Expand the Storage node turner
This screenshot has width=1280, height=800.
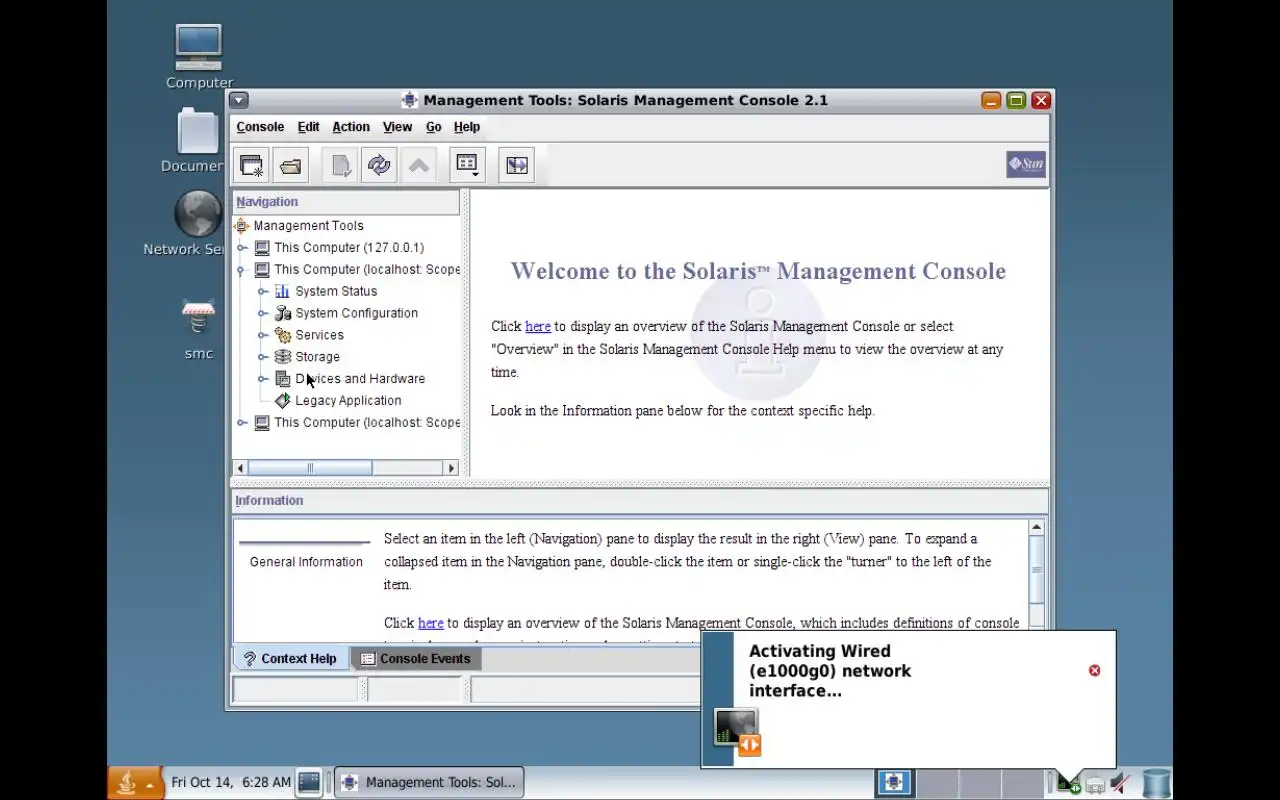coord(262,358)
